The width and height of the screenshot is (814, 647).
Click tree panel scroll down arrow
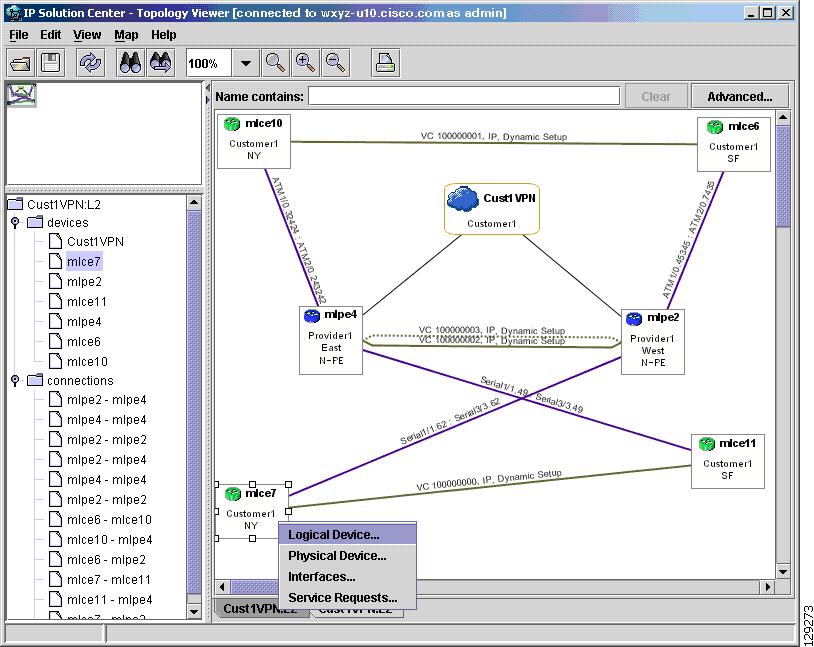coord(194,611)
